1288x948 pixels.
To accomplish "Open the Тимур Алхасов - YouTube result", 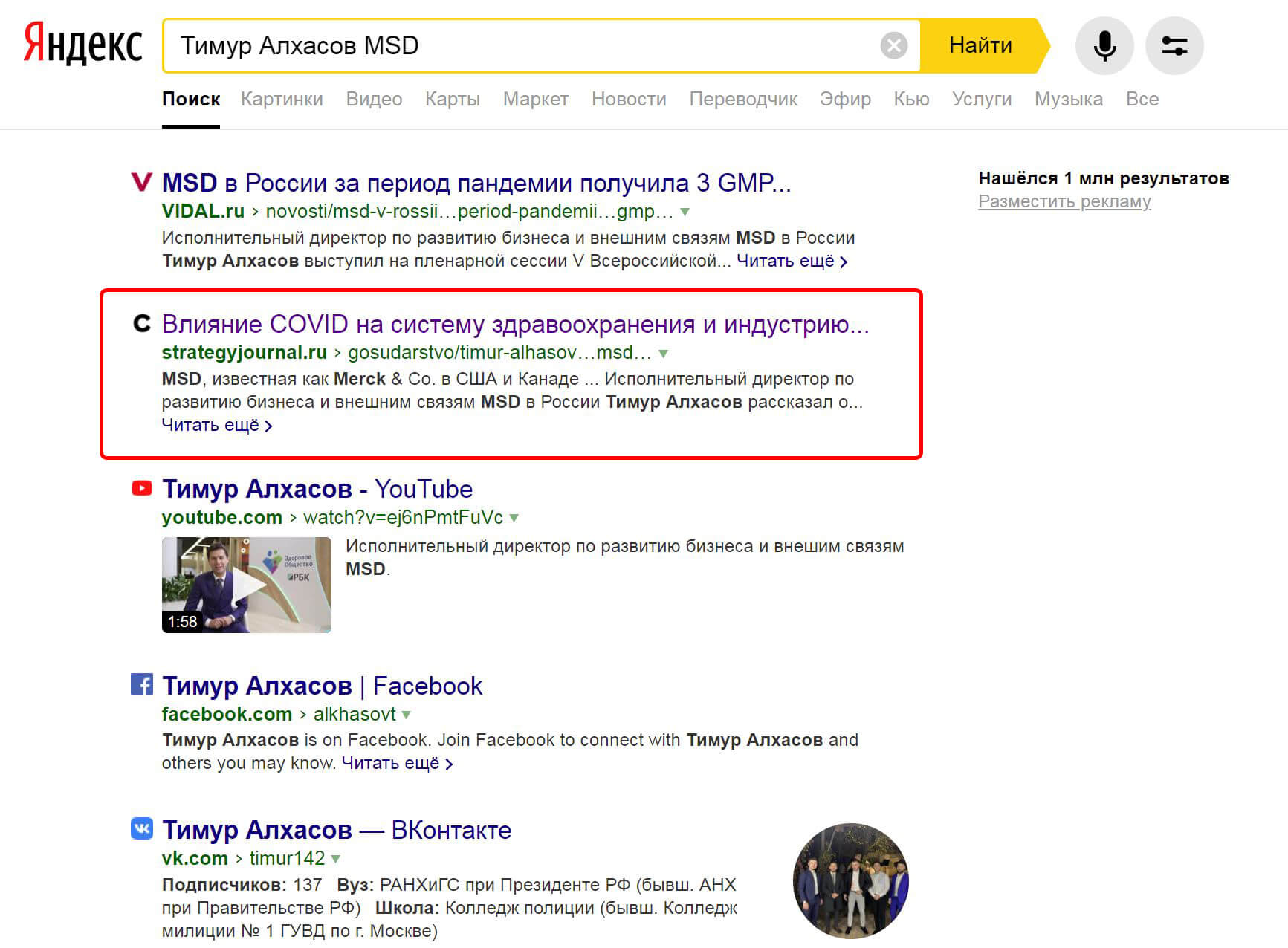I will [x=317, y=489].
